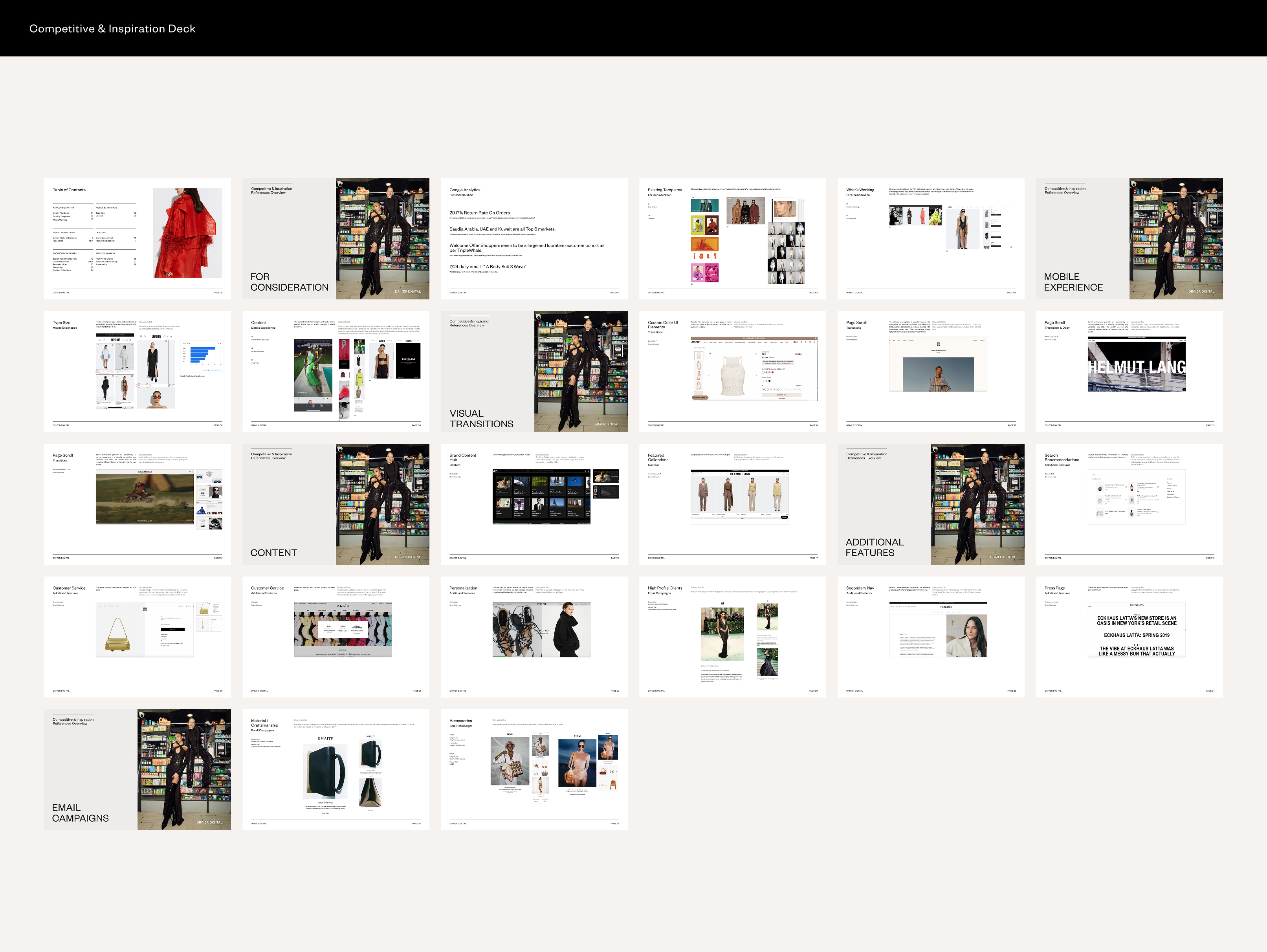The image size is (1267, 952).
Task: Select the VISUAL TRANSITIONS section slide
Action: (534, 372)
